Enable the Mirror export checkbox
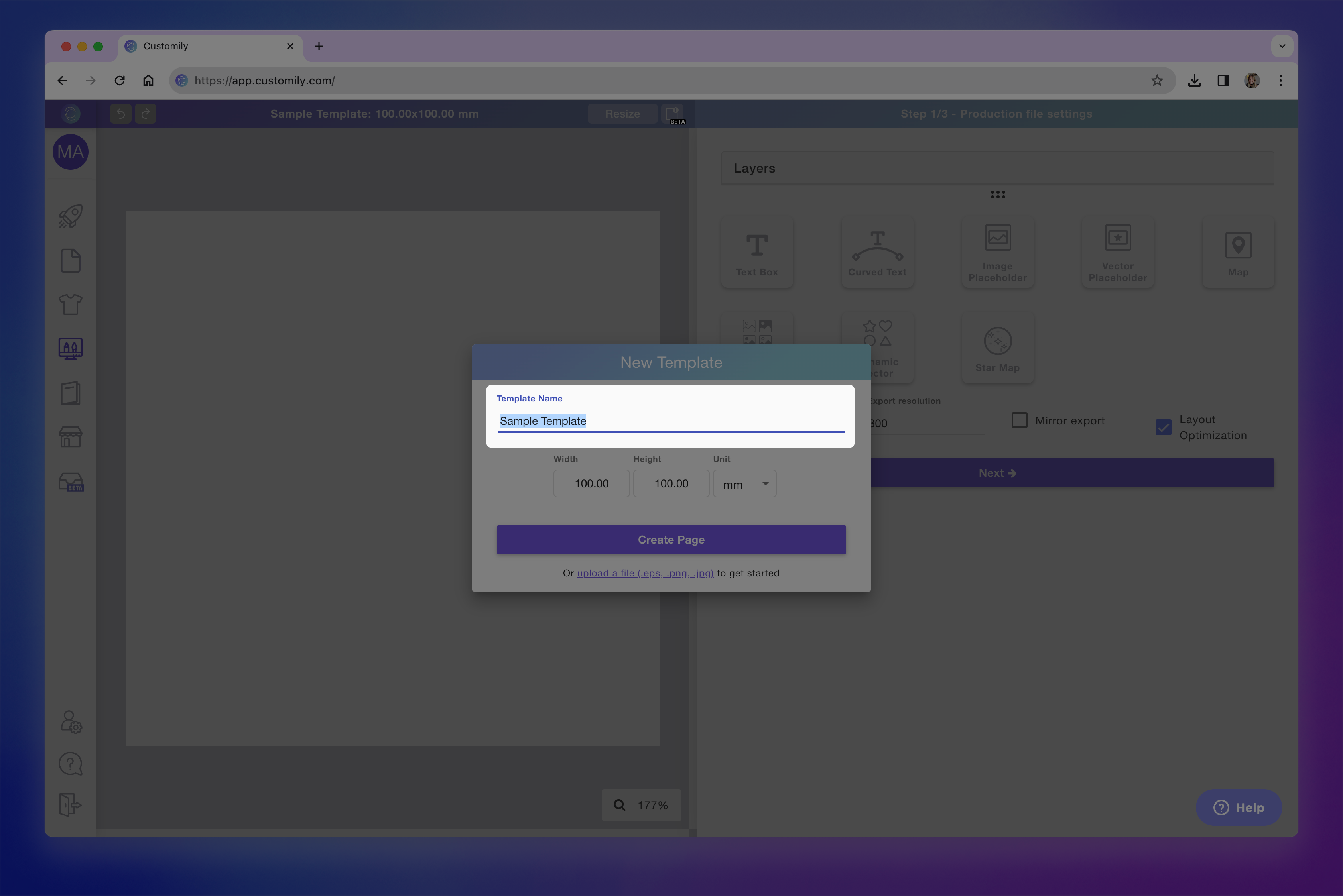Image resolution: width=1343 pixels, height=896 pixels. pos(1019,420)
